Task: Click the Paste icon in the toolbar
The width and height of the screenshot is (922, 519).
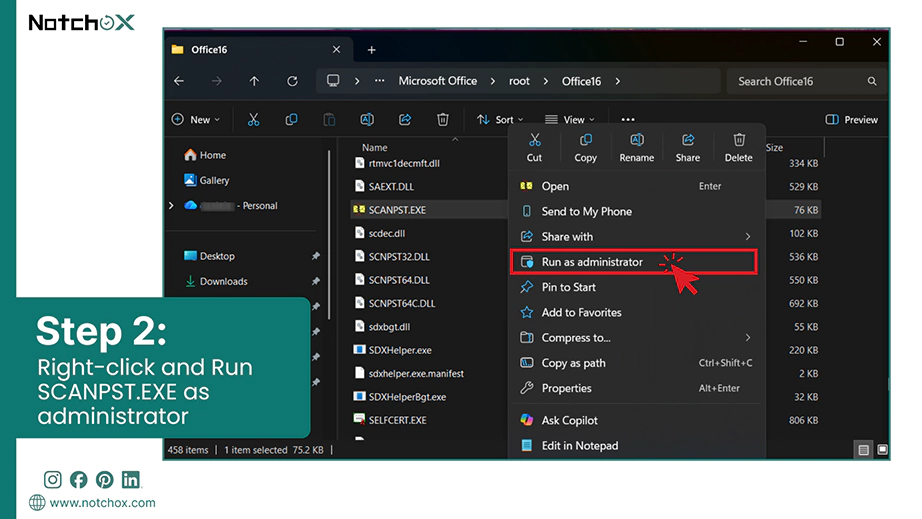Action: click(x=329, y=119)
